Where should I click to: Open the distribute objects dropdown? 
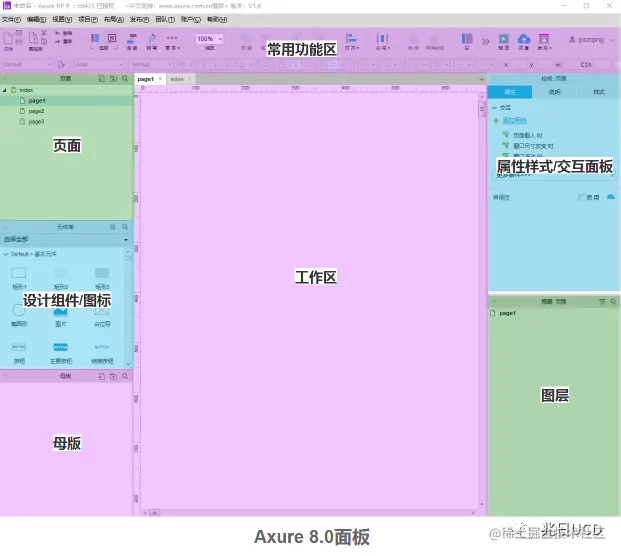coord(382,41)
